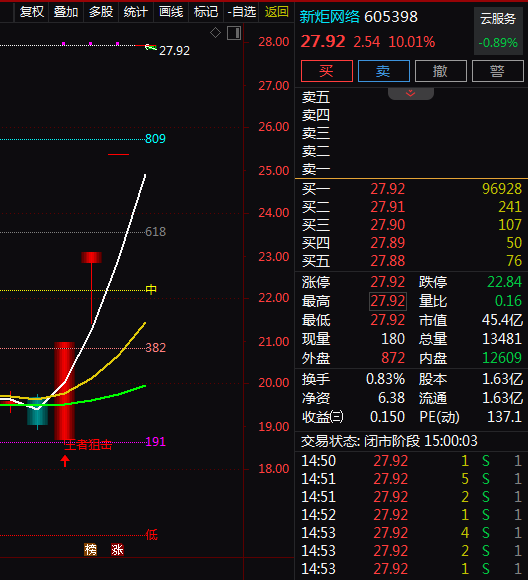
Task: Click the 382 Fibonacci level label
Action: point(155,348)
